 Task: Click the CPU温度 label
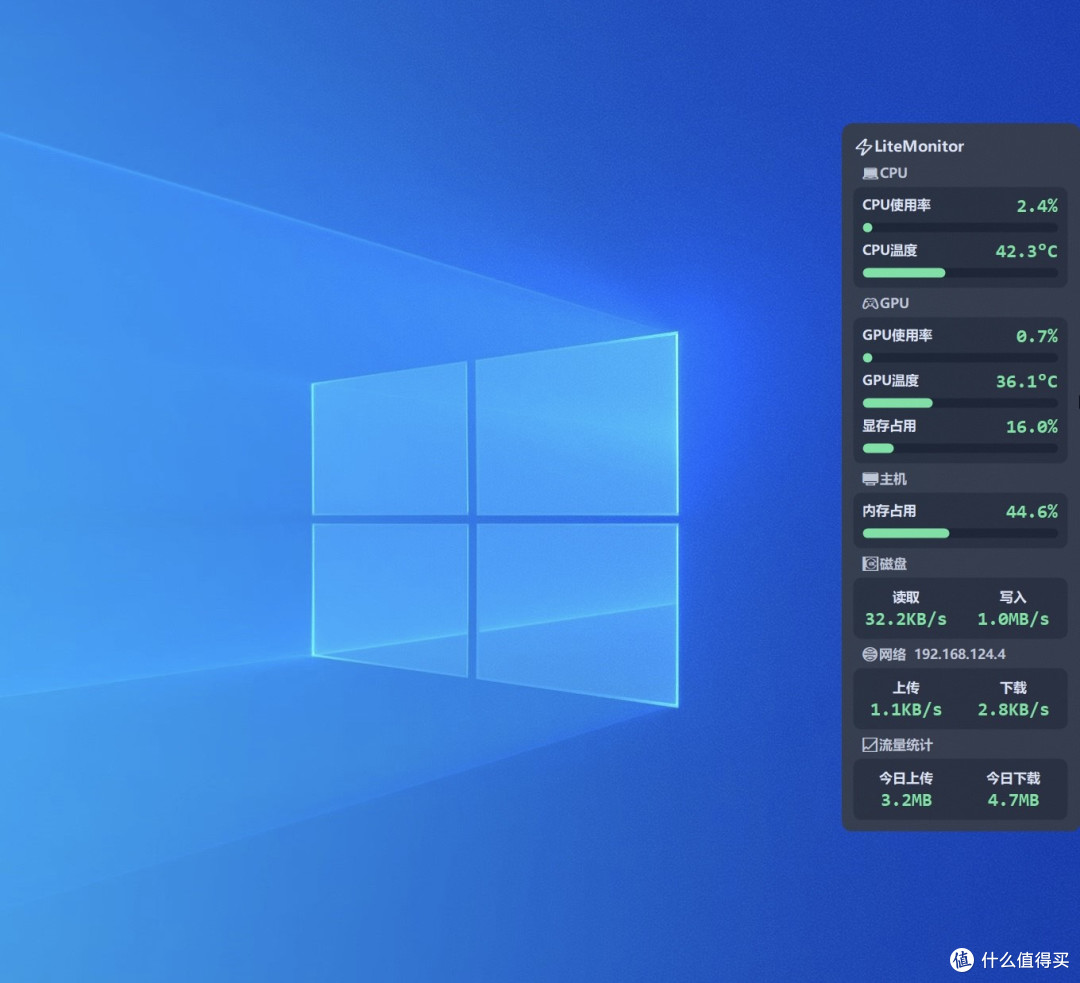coord(889,251)
